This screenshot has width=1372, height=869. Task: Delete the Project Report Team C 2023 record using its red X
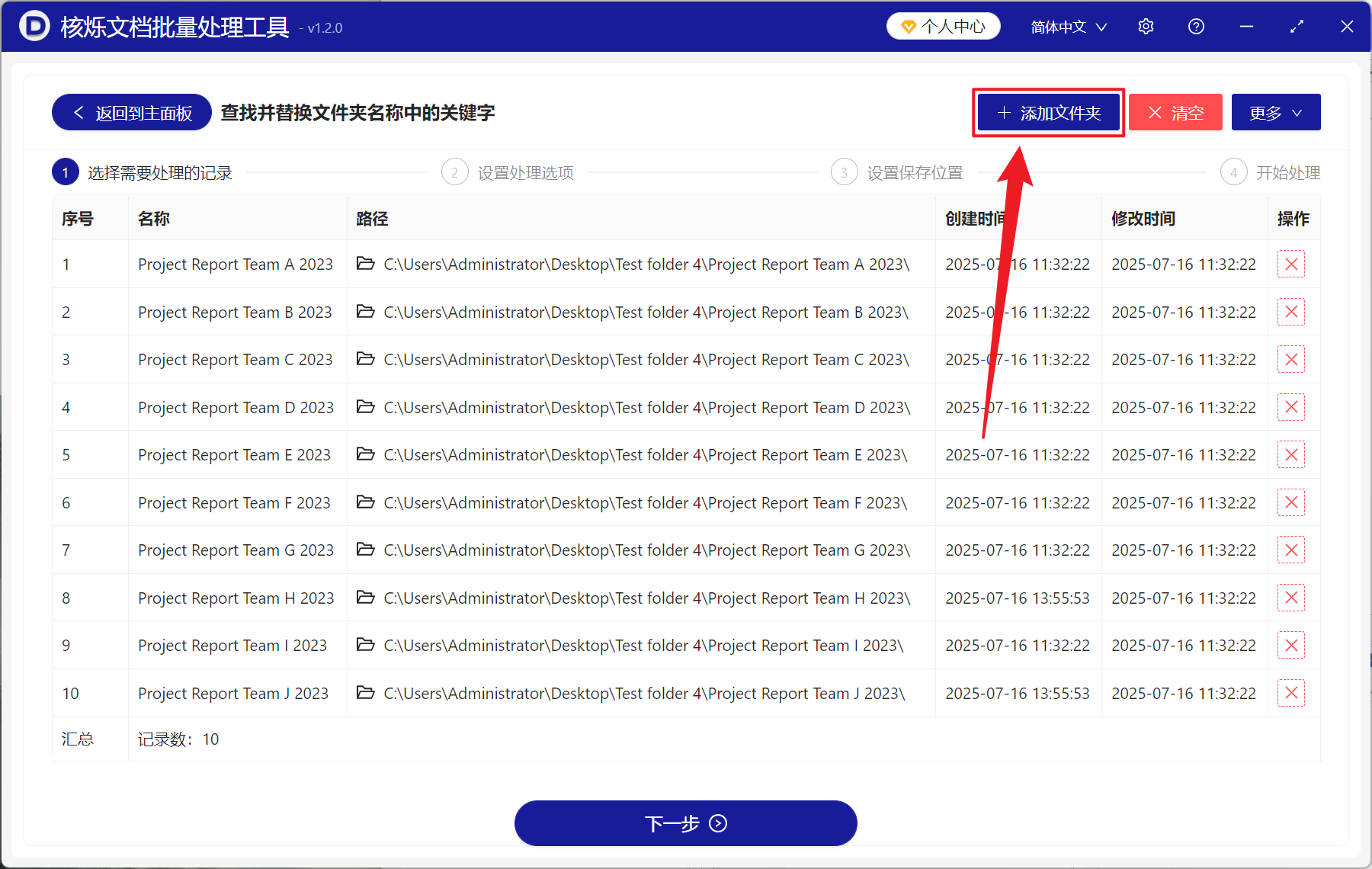(x=1291, y=359)
